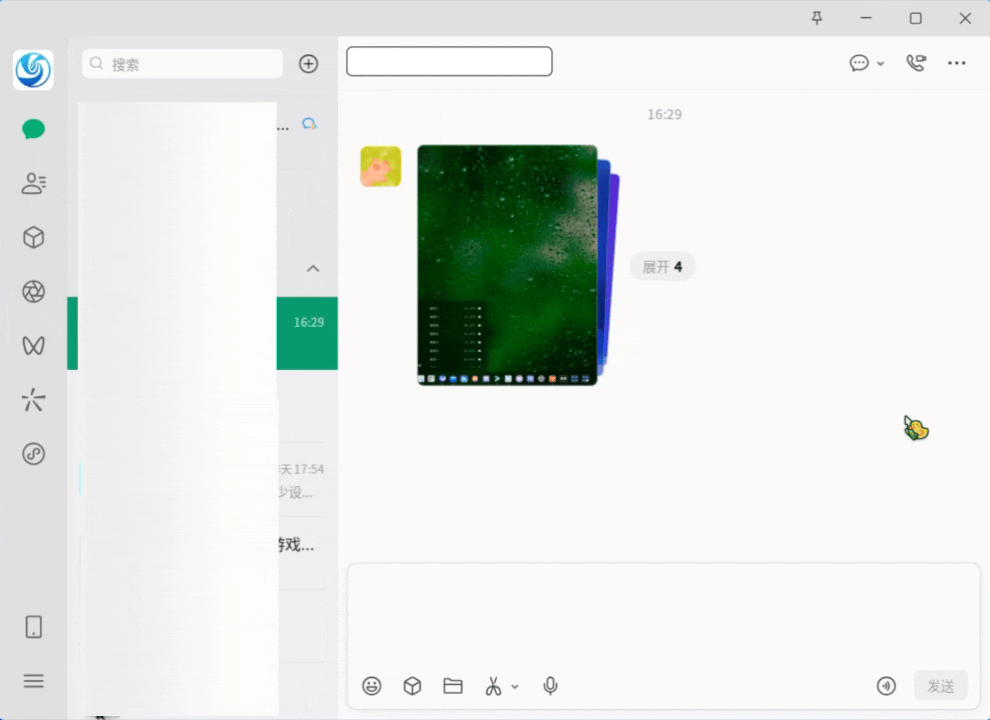The image size is (990, 720).
Task: Open the more options ellipsis menu
Action: [x=957, y=63]
